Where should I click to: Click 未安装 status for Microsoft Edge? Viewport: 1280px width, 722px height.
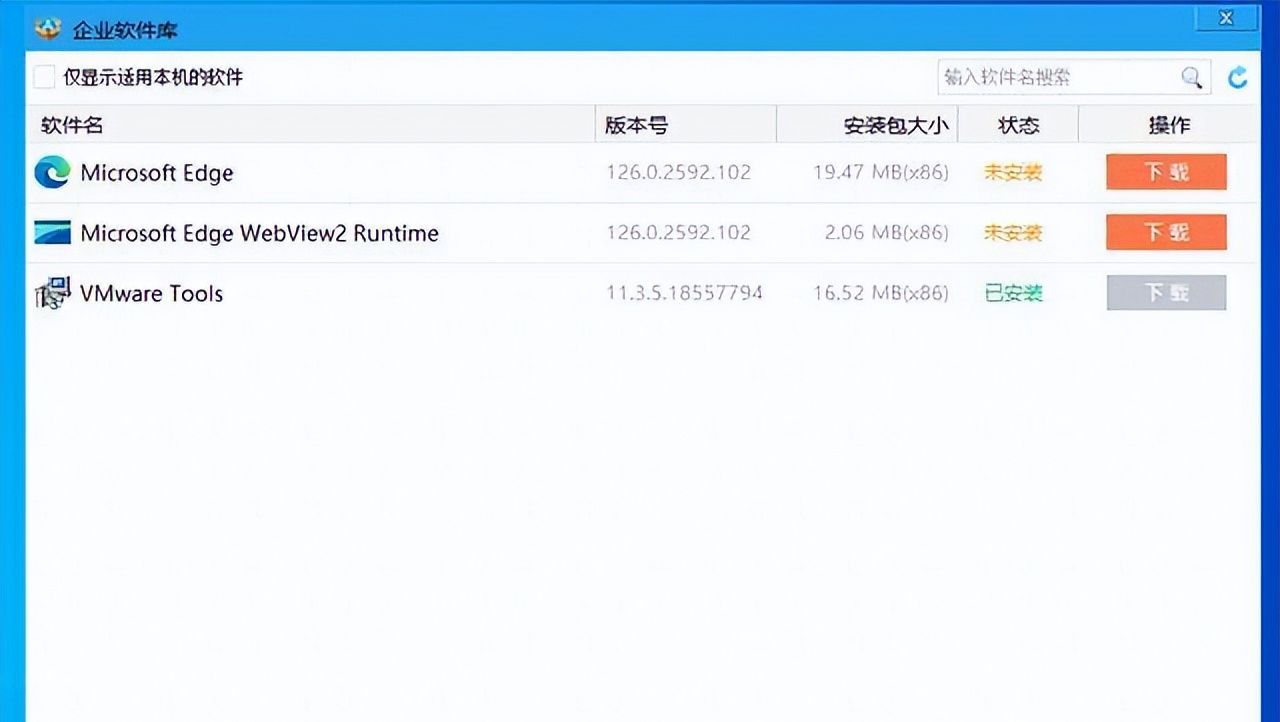pos(1013,172)
